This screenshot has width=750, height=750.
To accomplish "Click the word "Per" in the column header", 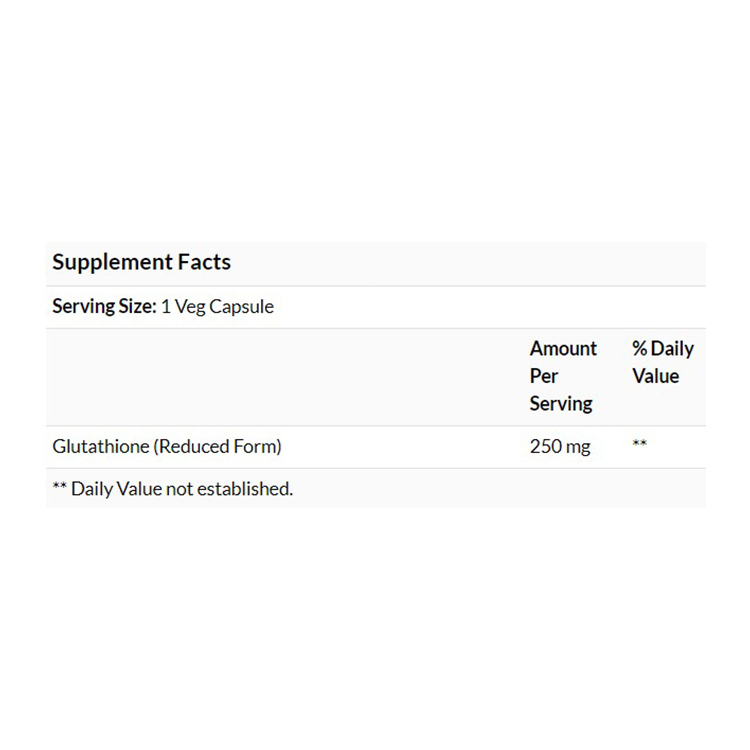I will [x=544, y=376].
